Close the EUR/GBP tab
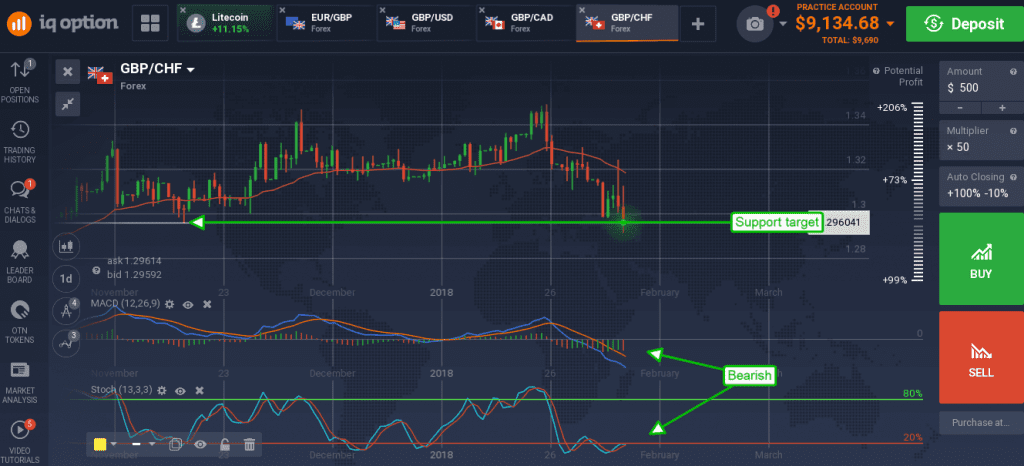Image resolution: width=1024 pixels, height=466 pixels. [x=283, y=10]
